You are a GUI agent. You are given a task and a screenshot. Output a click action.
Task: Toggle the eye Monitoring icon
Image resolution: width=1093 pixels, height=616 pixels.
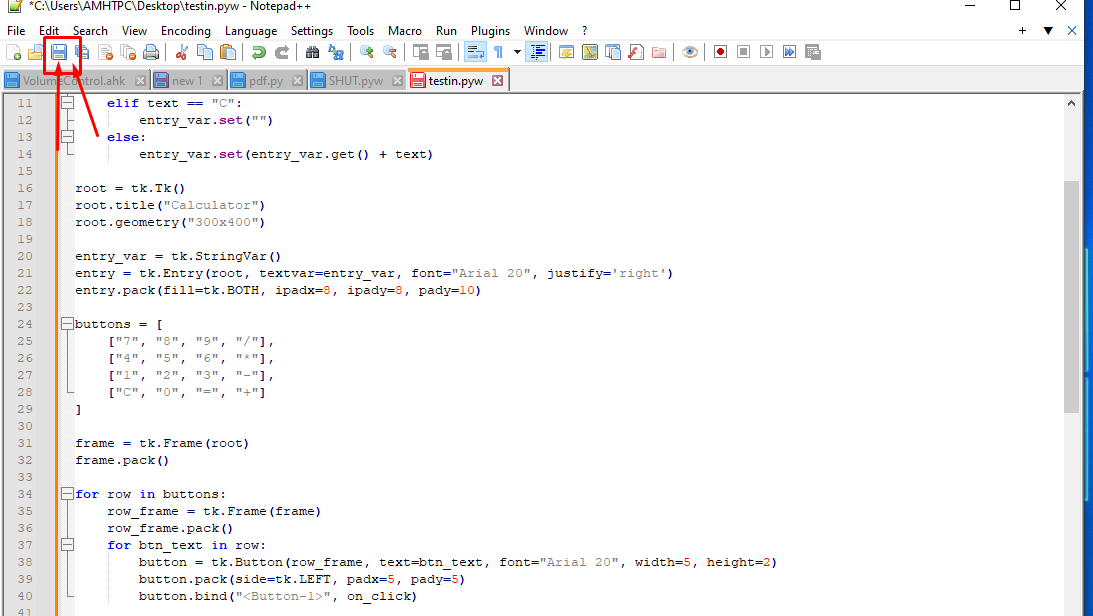coord(689,52)
